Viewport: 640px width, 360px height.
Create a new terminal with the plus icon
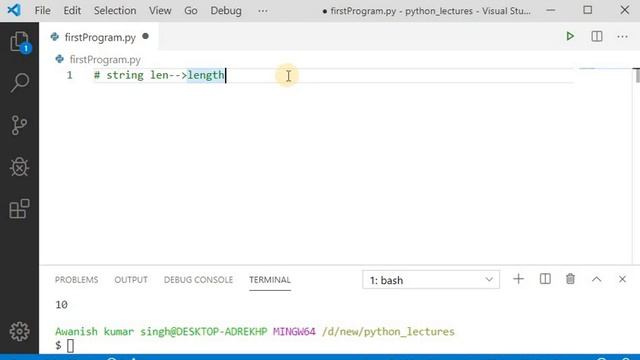pyautogui.click(x=518, y=279)
